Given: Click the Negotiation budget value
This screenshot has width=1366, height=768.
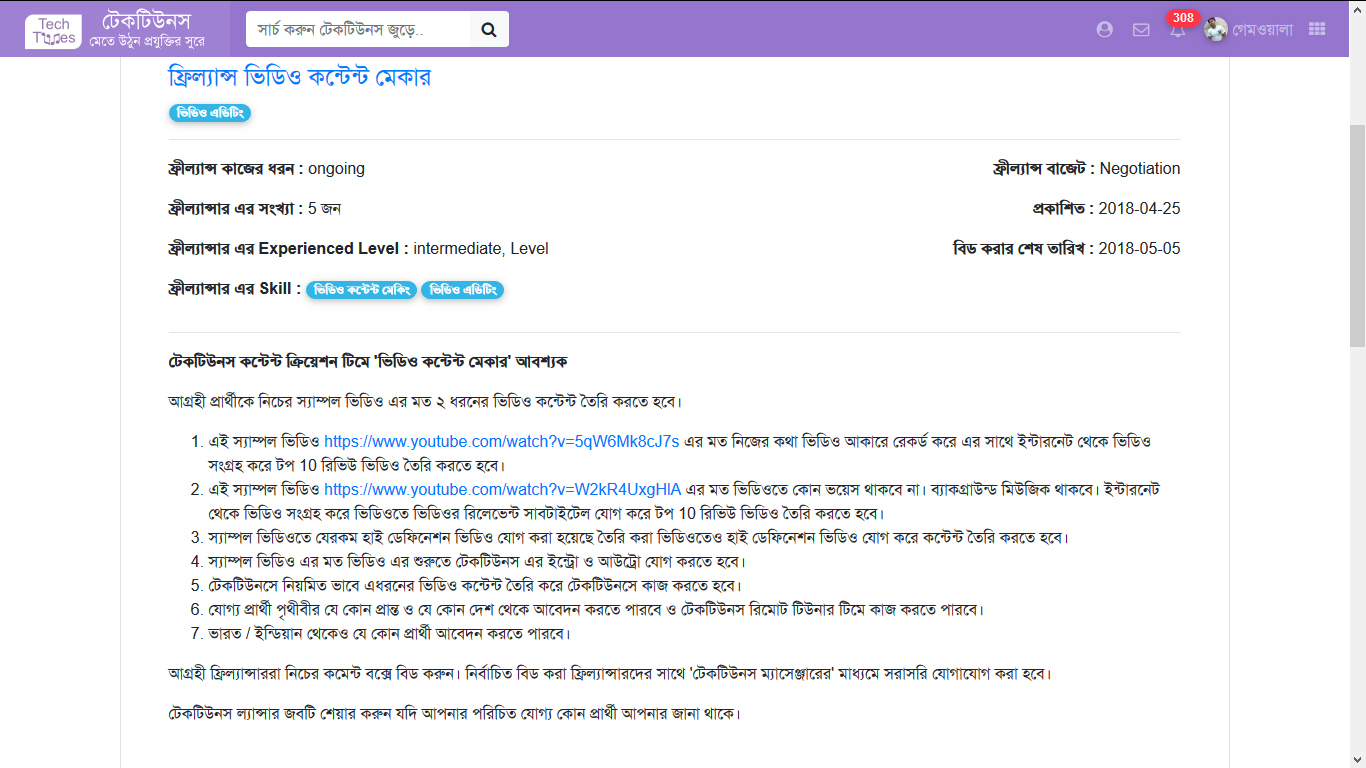Looking at the screenshot, I should [x=1140, y=169].
